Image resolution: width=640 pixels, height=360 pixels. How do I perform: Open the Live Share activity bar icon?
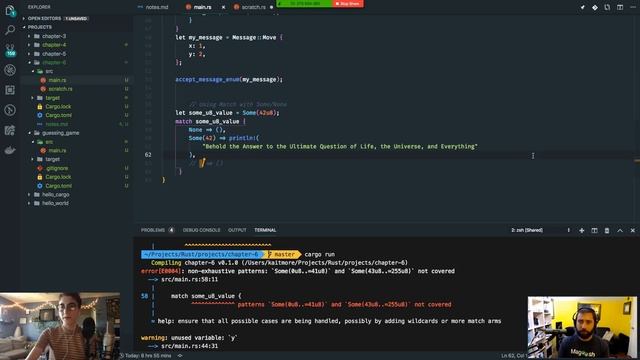pos(10,130)
